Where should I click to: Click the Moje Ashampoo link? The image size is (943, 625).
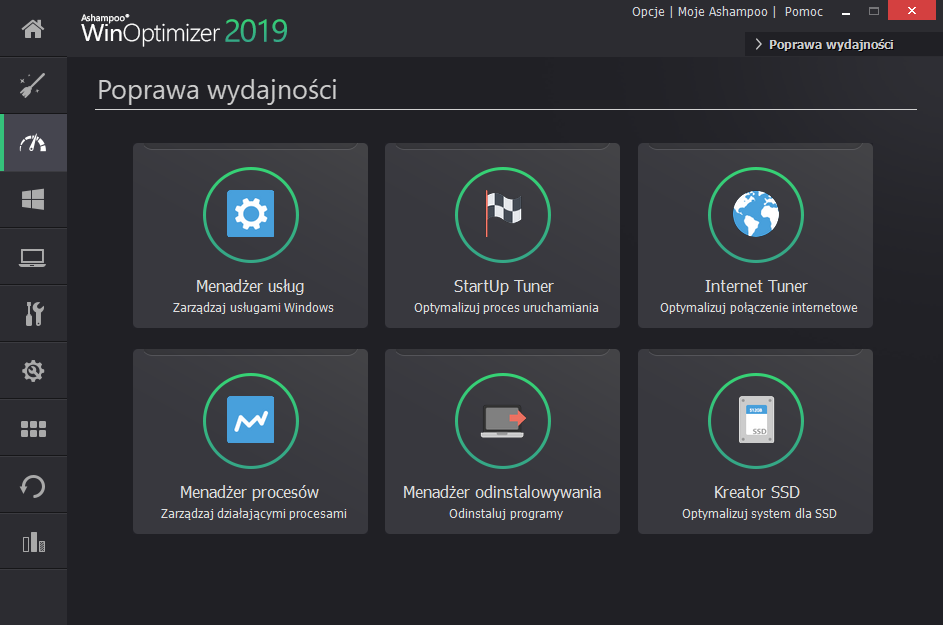tap(721, 11)
